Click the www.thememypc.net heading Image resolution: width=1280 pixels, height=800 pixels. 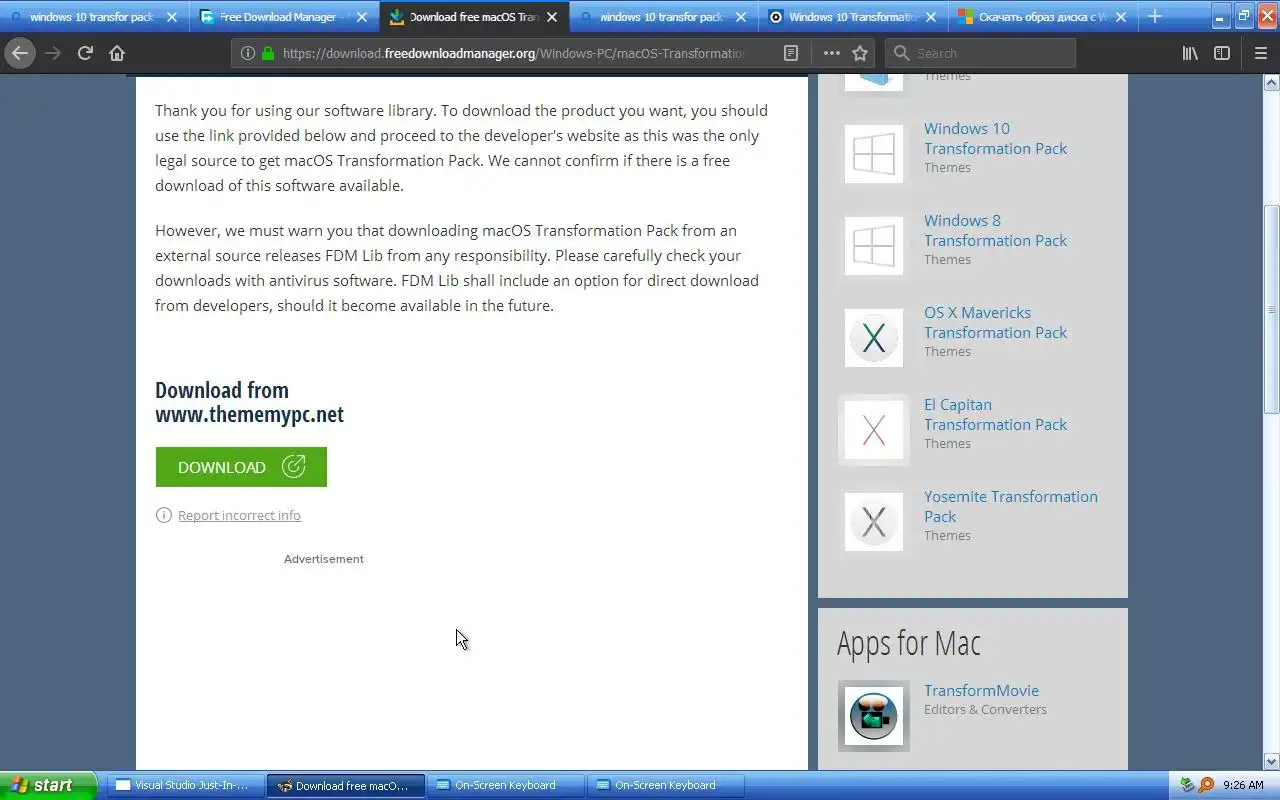click(249, 414)
